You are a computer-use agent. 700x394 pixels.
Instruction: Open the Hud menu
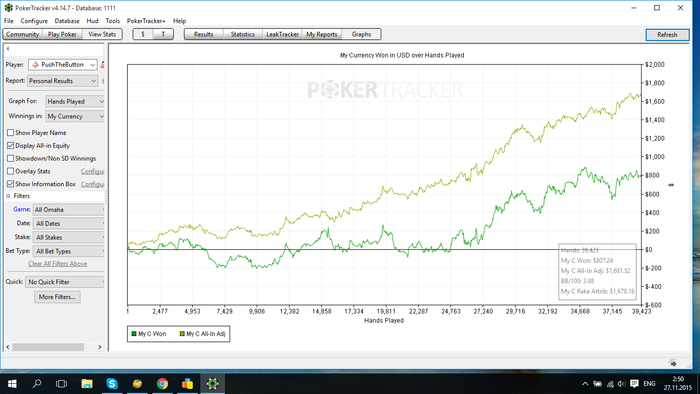92,21
